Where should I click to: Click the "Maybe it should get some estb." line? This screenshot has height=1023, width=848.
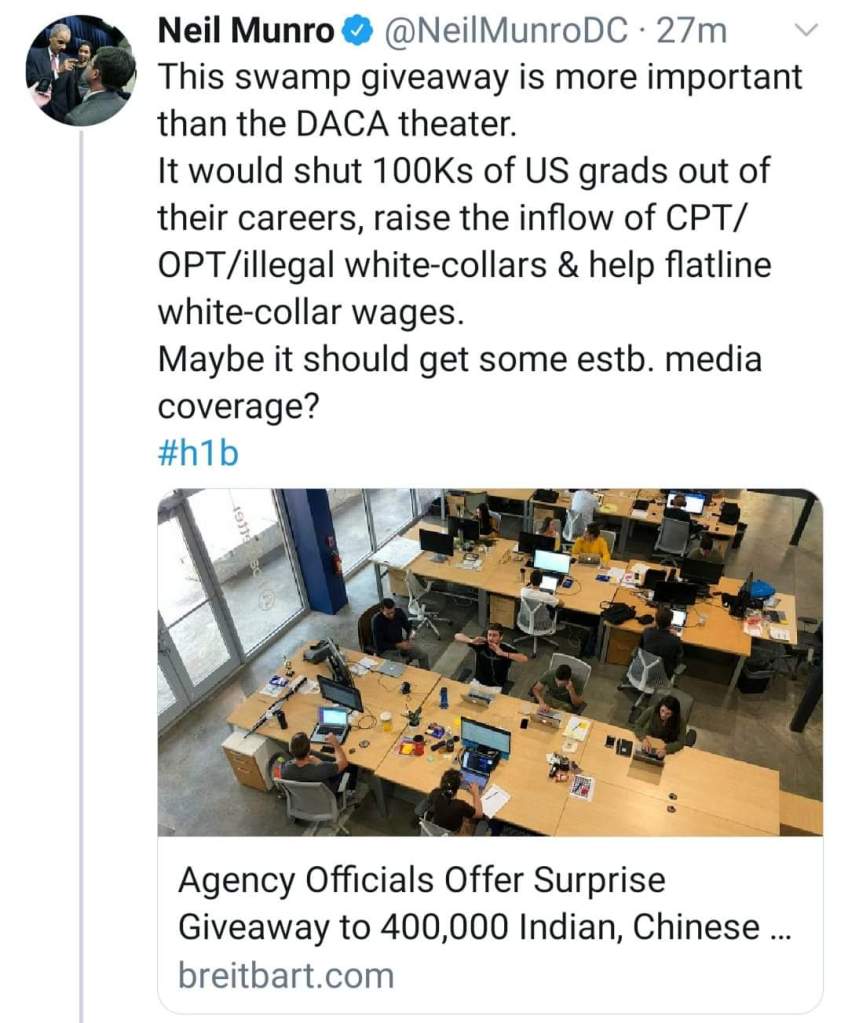coord(459,359)
